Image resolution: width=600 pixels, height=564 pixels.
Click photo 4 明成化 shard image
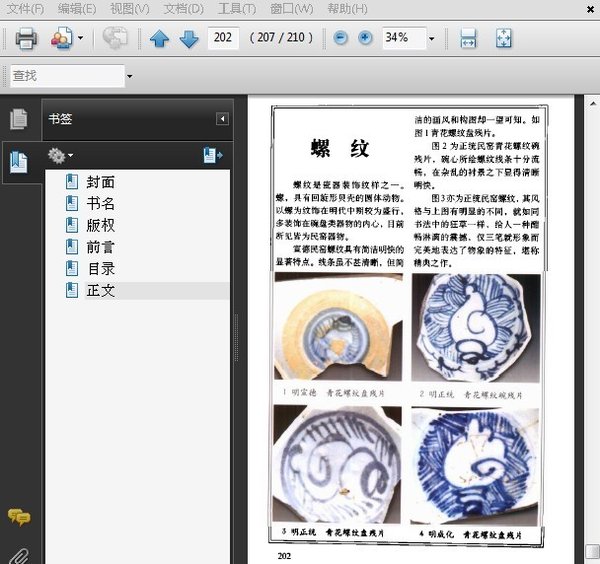(x=474, y=466)
